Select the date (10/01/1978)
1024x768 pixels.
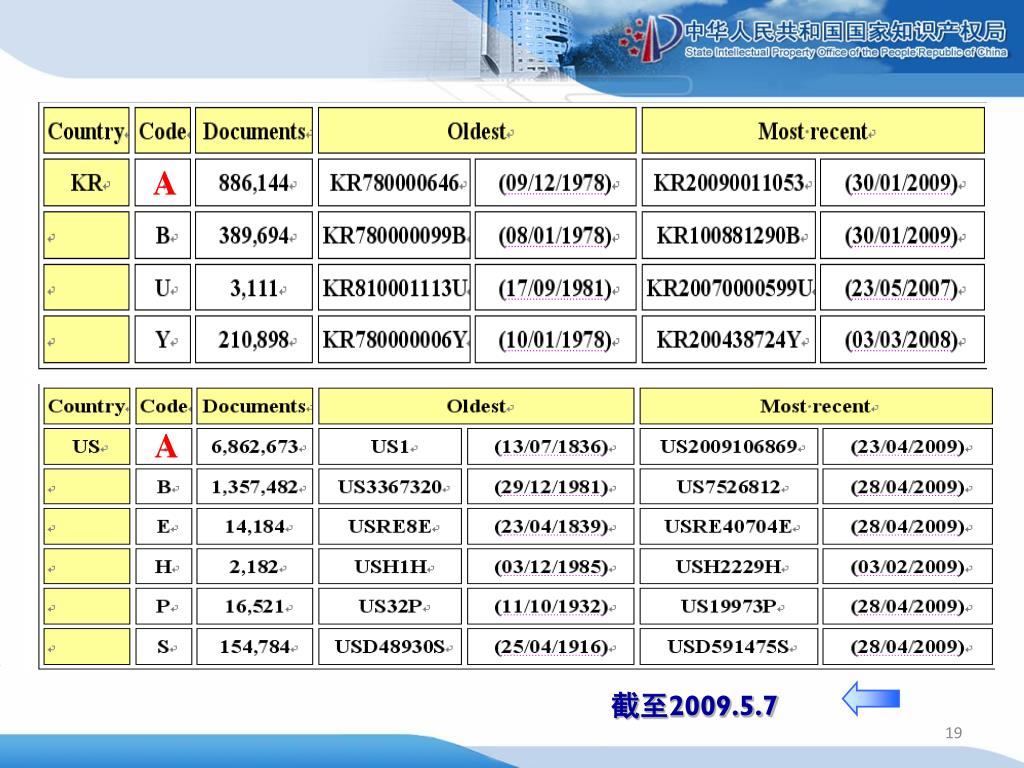[x=555, y=340]
